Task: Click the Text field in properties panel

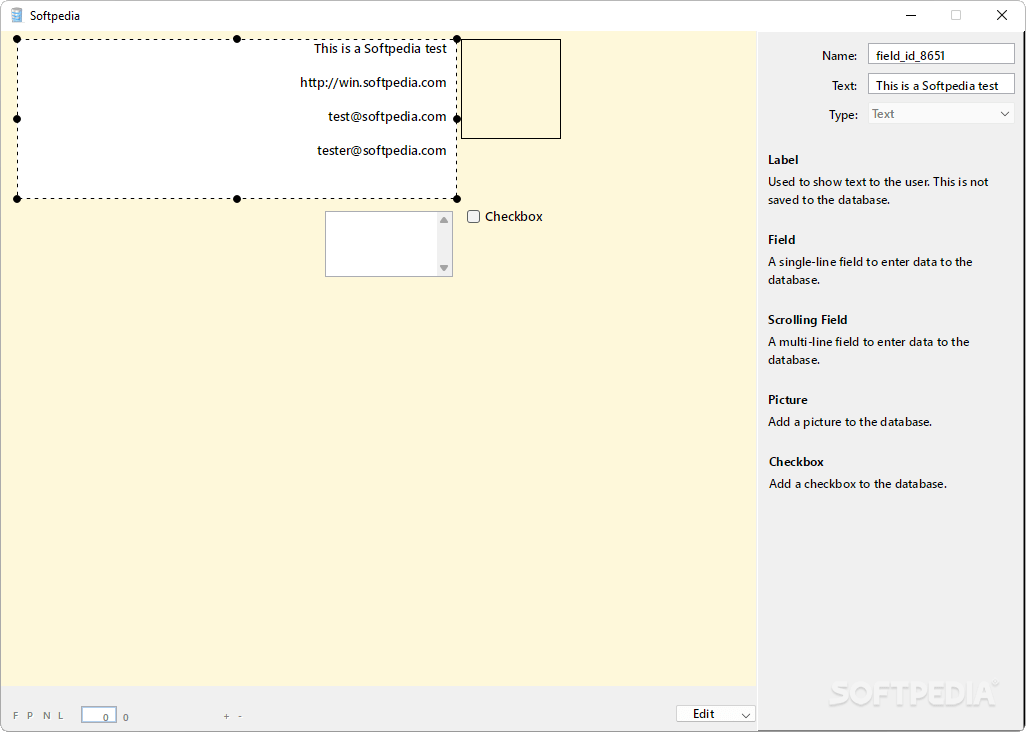Action: (941, 85)
